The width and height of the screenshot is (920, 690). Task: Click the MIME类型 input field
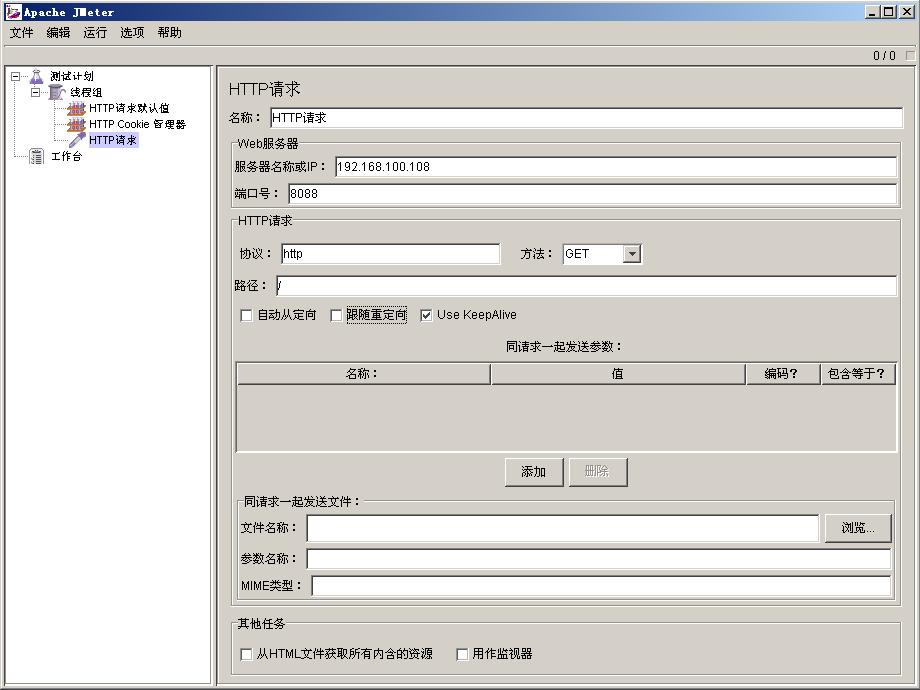(x=601, y=586)
